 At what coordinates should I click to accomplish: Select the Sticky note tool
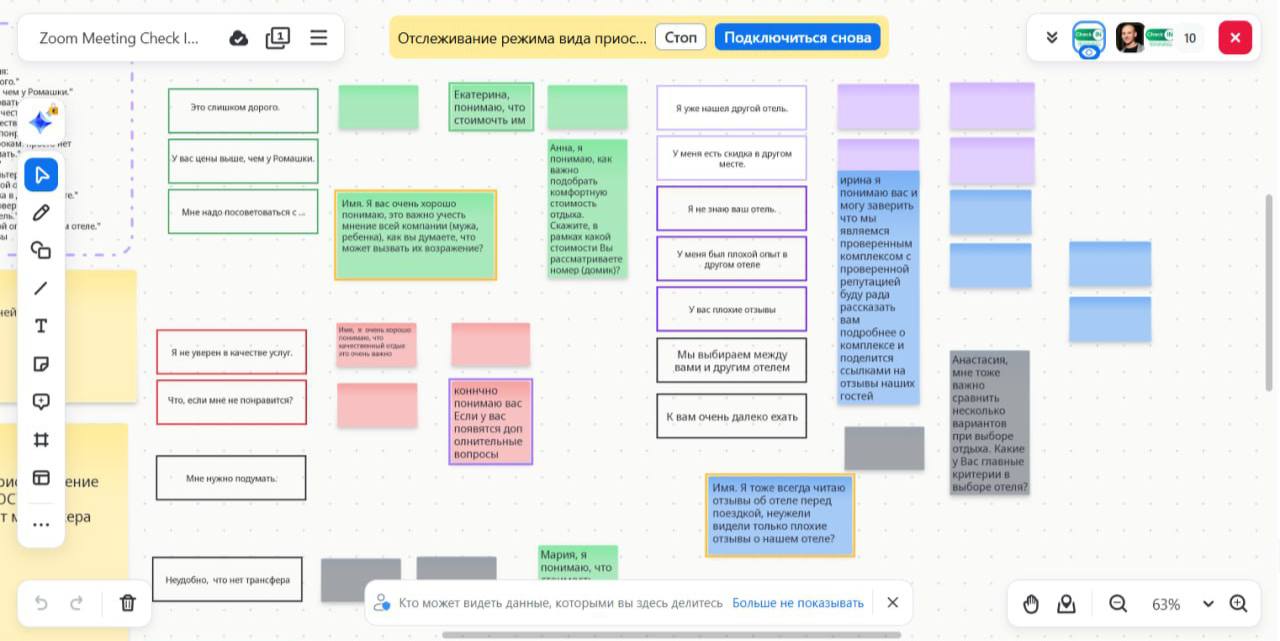point(41,364)
